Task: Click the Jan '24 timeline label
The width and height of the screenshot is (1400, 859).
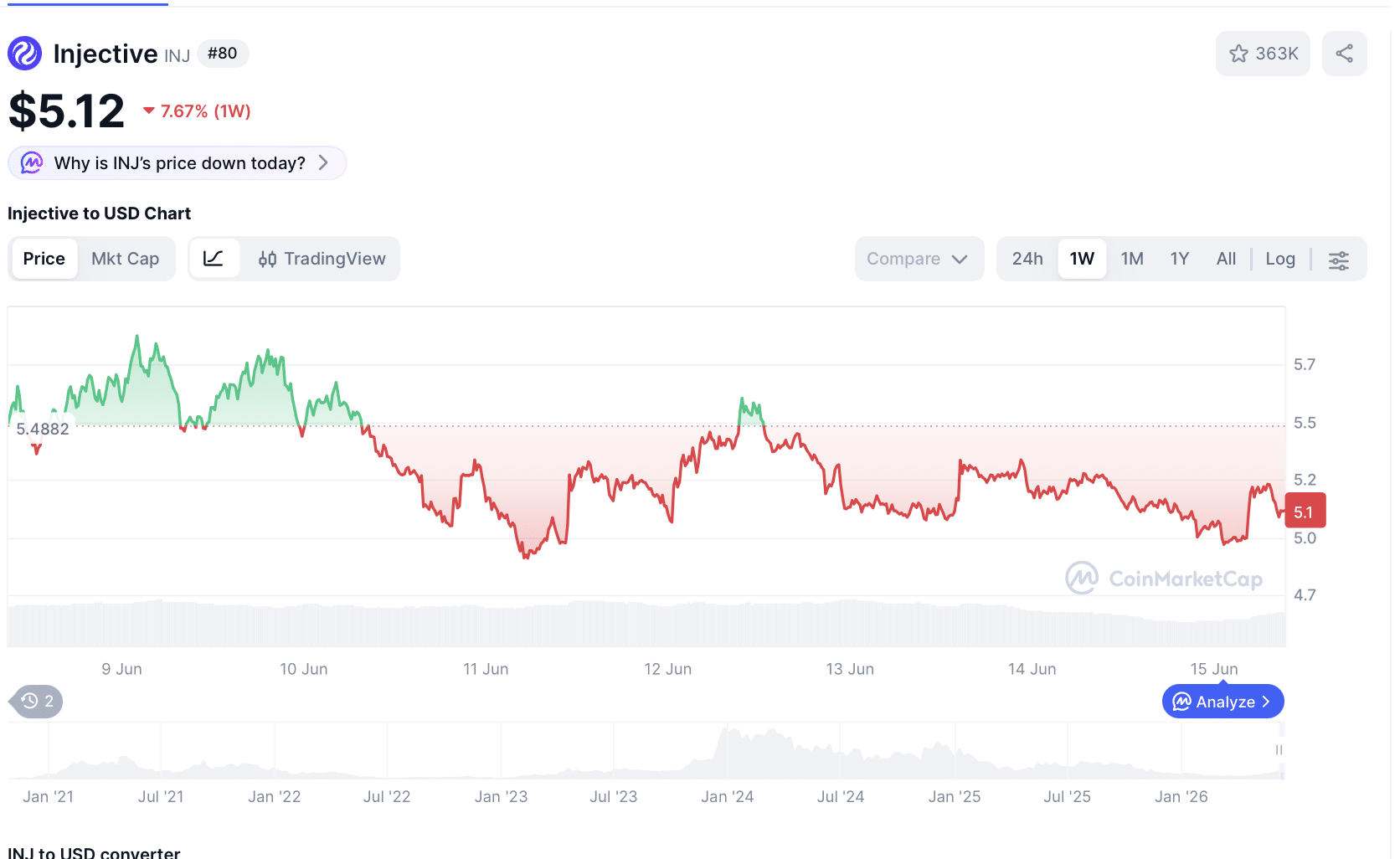Action: click(x=728, y=797)
